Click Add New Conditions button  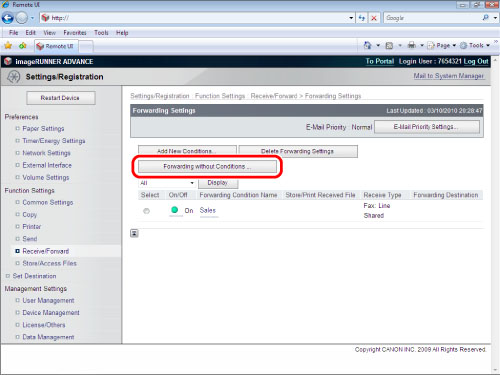pos(187,151)
